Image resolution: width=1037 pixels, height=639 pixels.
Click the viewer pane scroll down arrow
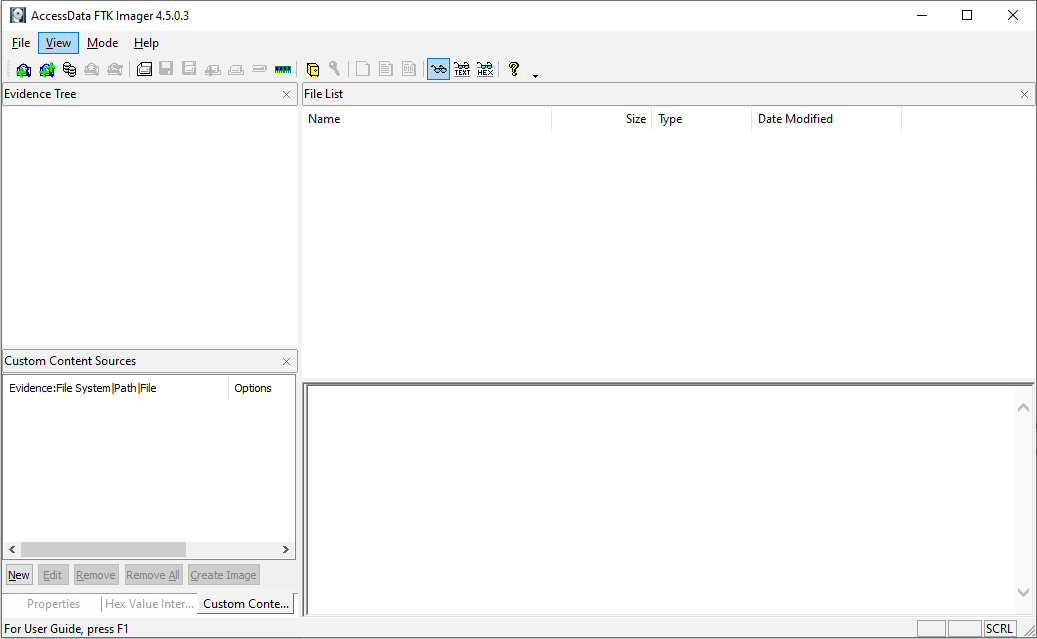(x=1023, y=592)
